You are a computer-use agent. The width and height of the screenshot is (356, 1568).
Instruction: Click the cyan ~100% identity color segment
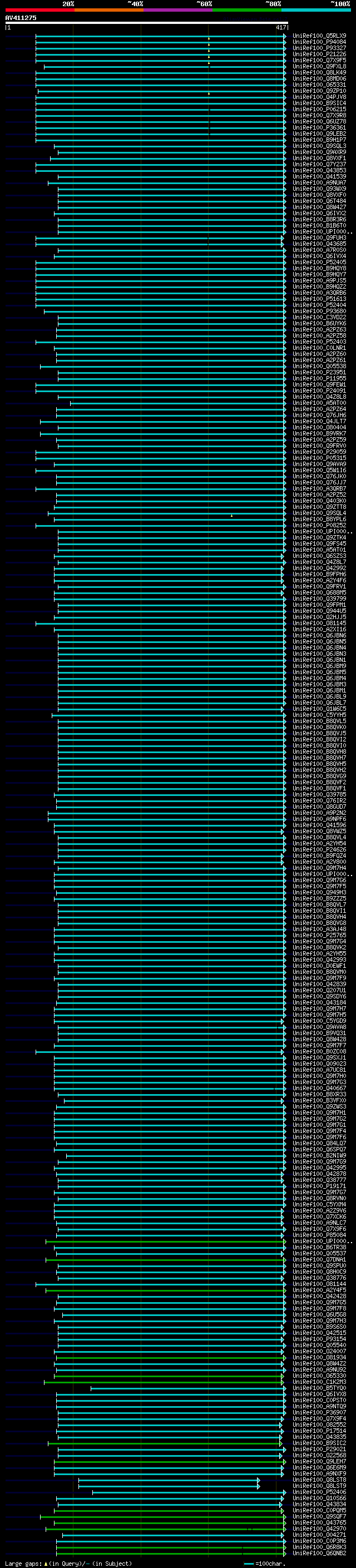[x=316, y=10]
